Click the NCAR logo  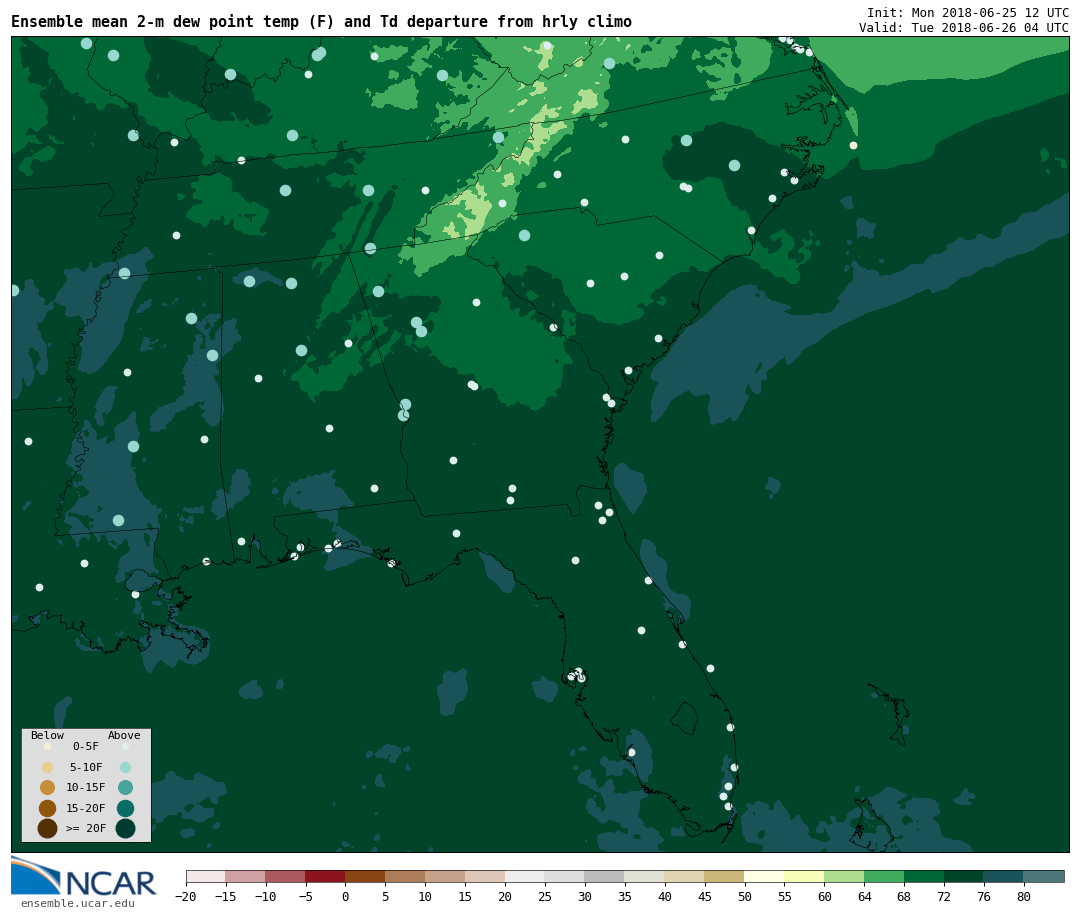83,876
